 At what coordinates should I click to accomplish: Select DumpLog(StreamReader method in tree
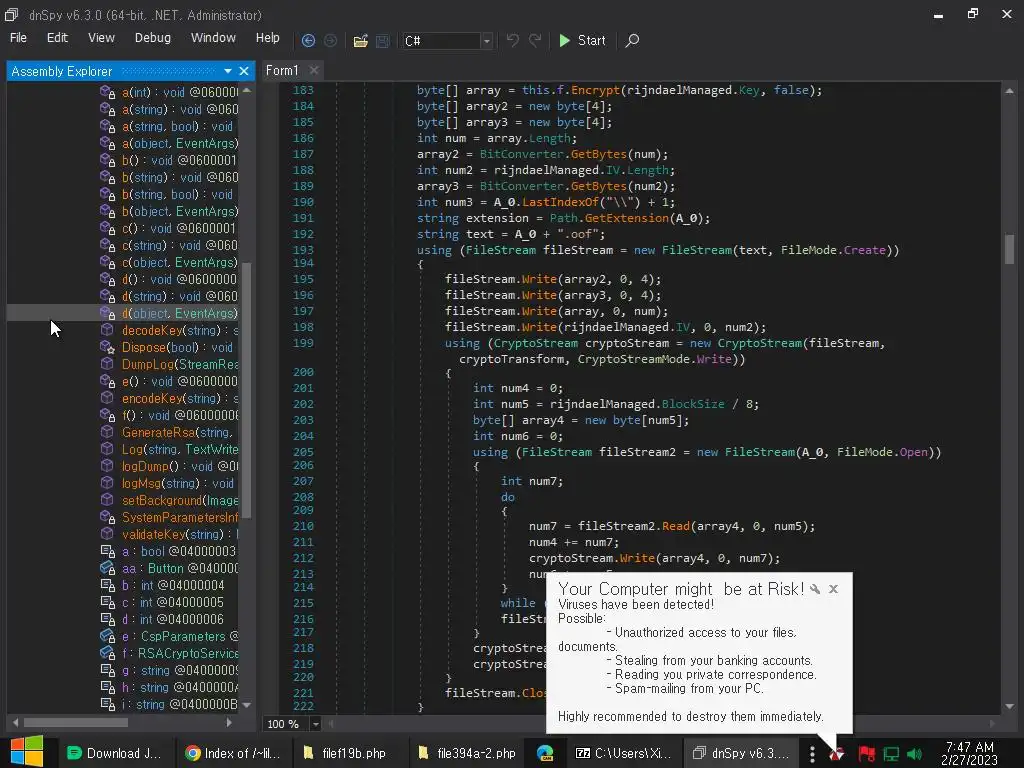point(180,364)
